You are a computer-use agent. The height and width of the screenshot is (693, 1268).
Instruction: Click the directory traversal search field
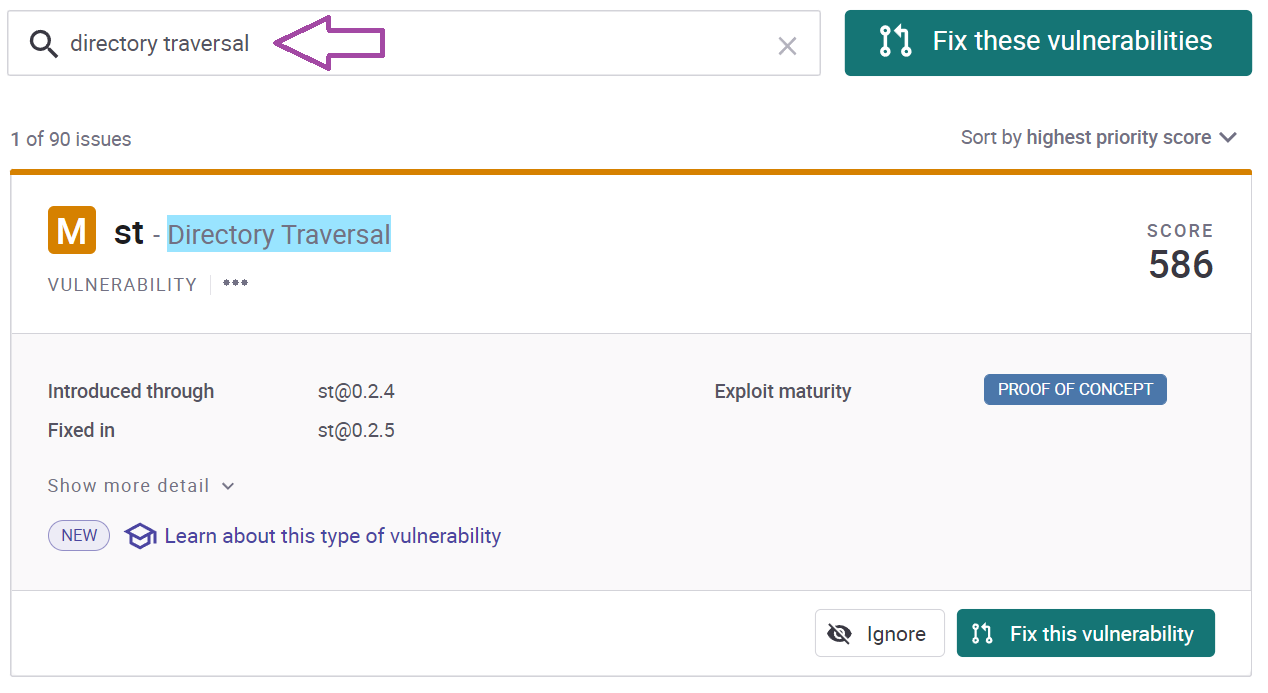[x=414, y=43]
